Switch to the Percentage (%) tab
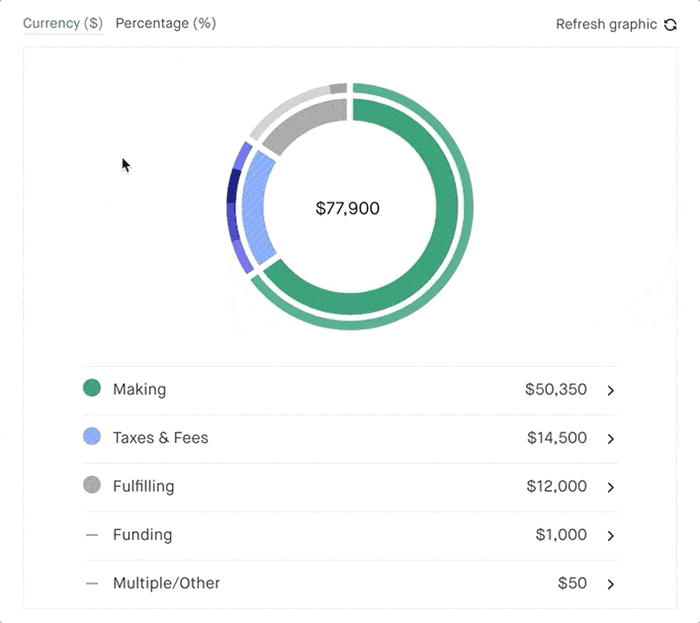700x623 pixels. pos(165,23)
